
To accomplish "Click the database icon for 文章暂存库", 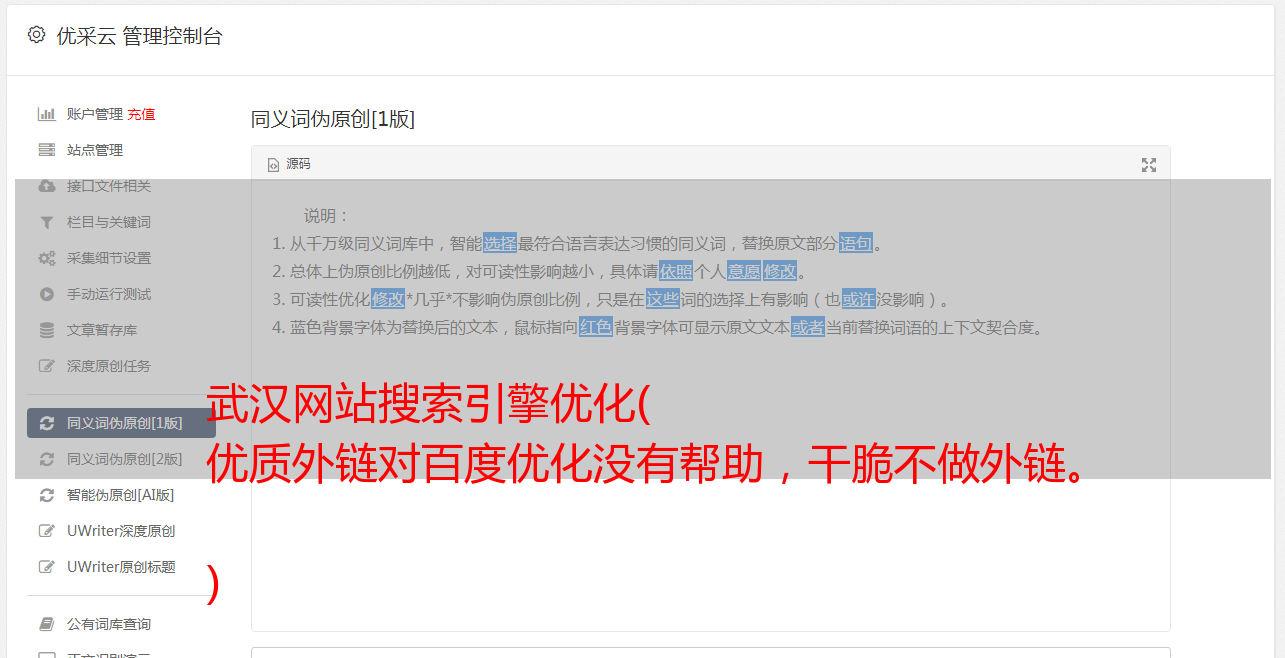I will [46, 330].
